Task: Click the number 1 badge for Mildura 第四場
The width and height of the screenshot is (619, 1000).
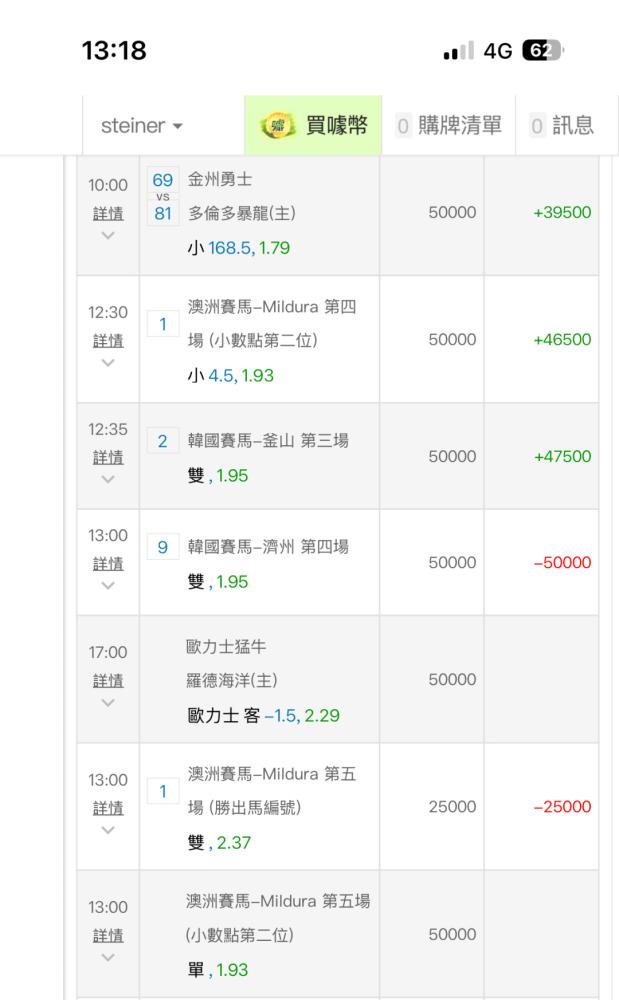Action: tap(163, 324)
